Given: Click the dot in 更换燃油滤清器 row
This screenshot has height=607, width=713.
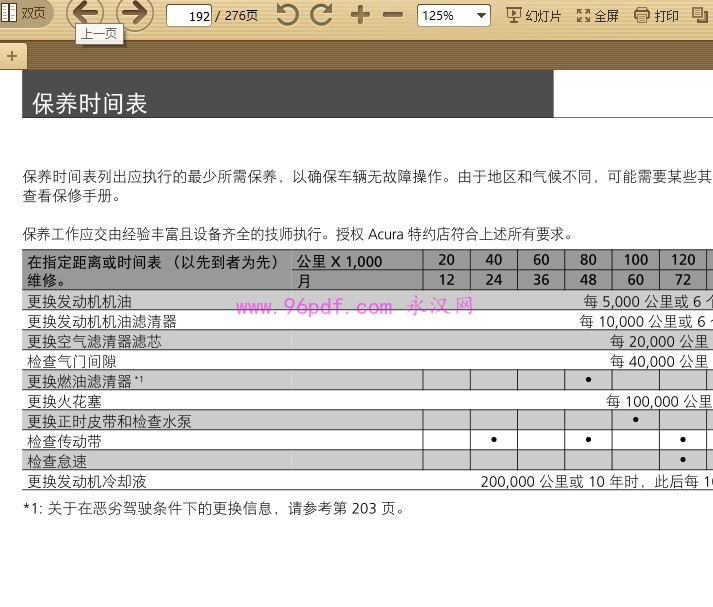Looking at the screenshot, I should click(588, 380).
